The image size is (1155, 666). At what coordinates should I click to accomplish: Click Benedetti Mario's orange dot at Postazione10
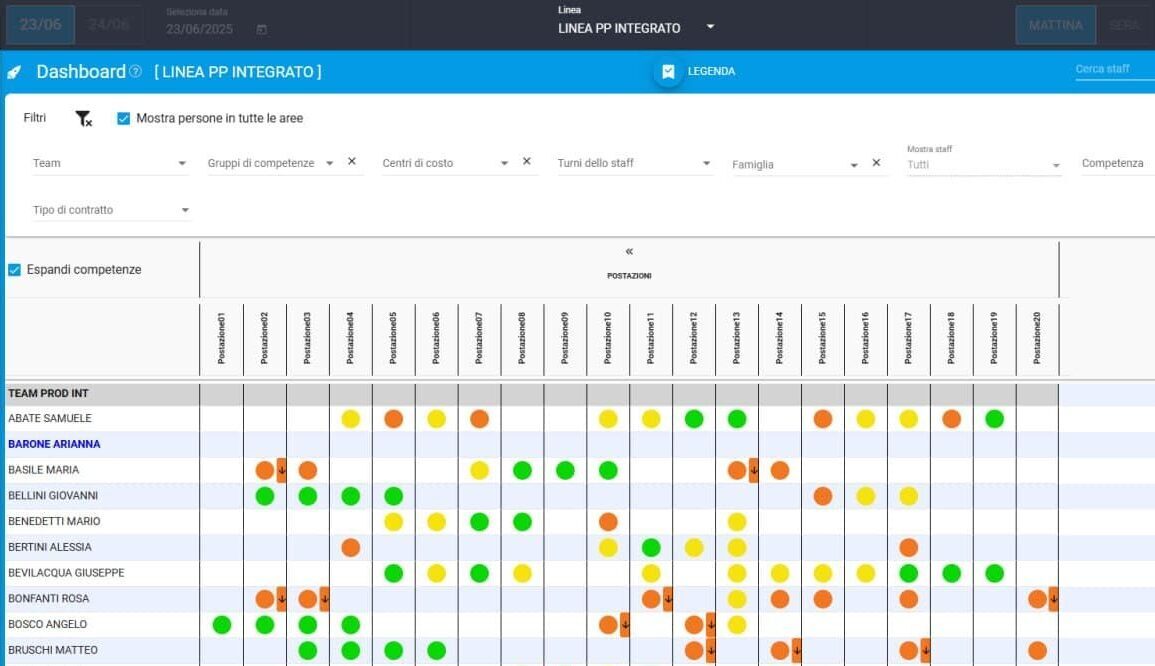click(608, 522)
